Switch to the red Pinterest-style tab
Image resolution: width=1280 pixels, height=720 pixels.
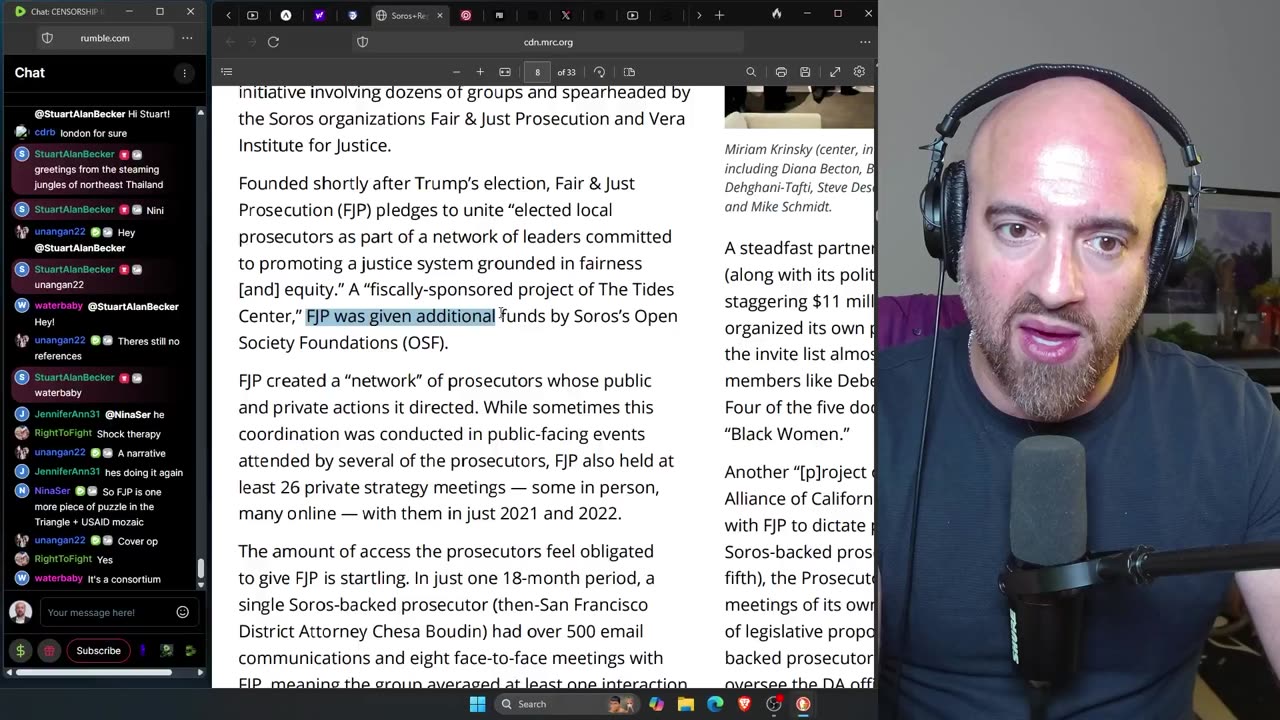pyautogui.click(x=466, y=15)
